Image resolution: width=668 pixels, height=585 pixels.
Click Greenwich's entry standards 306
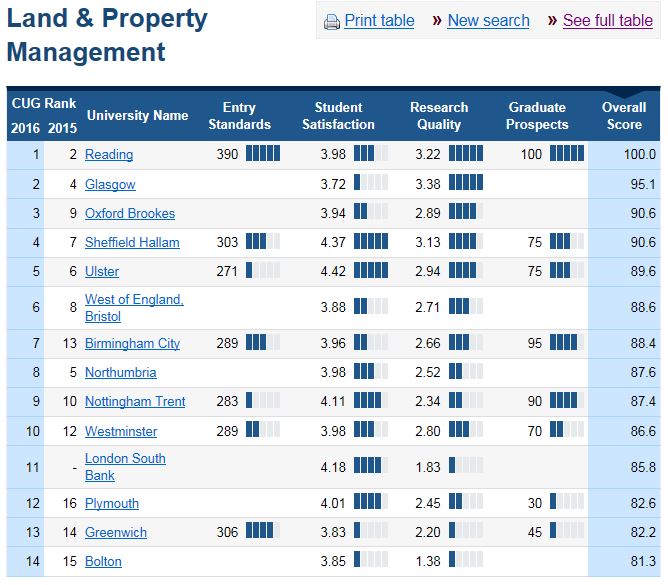coord(227,532)
